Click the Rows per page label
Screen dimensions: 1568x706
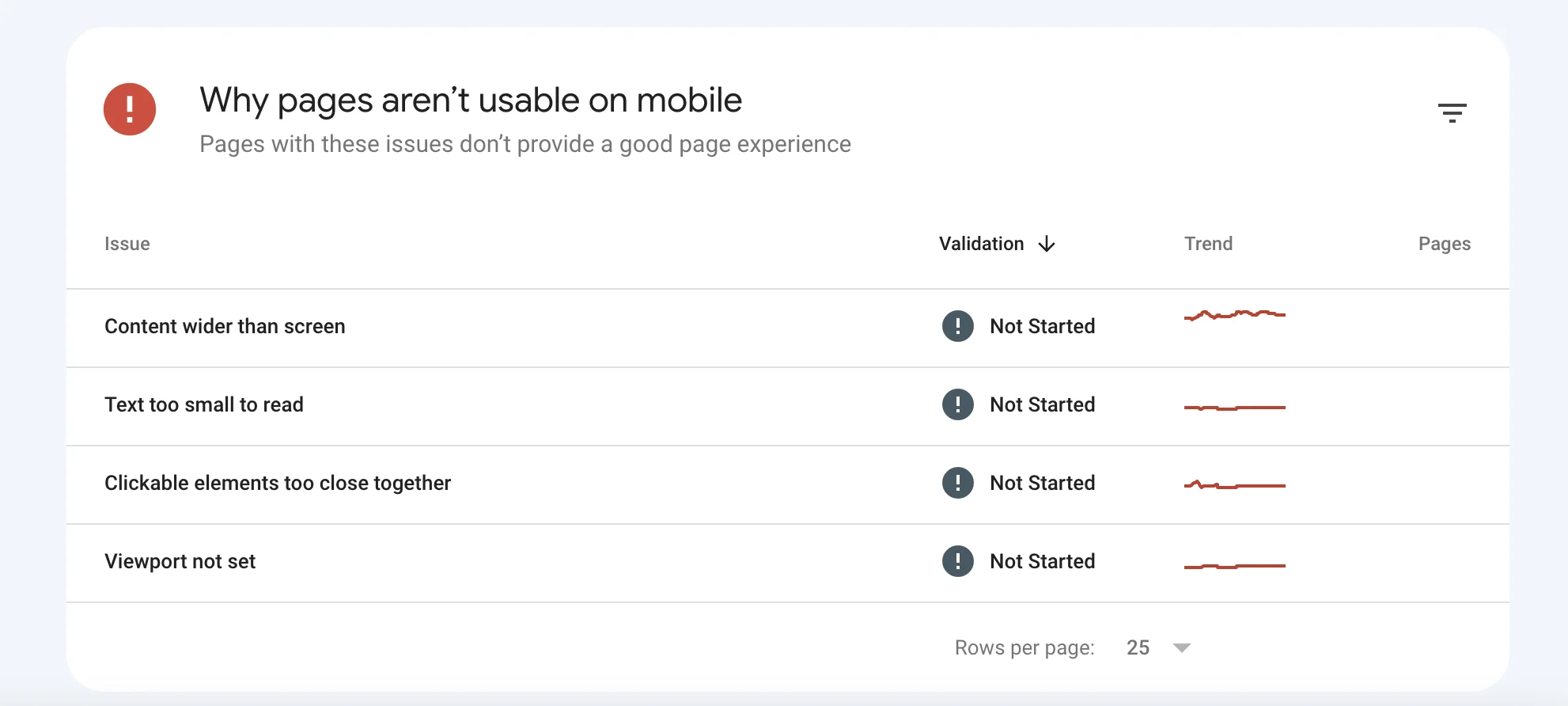tap(1025, 647)
